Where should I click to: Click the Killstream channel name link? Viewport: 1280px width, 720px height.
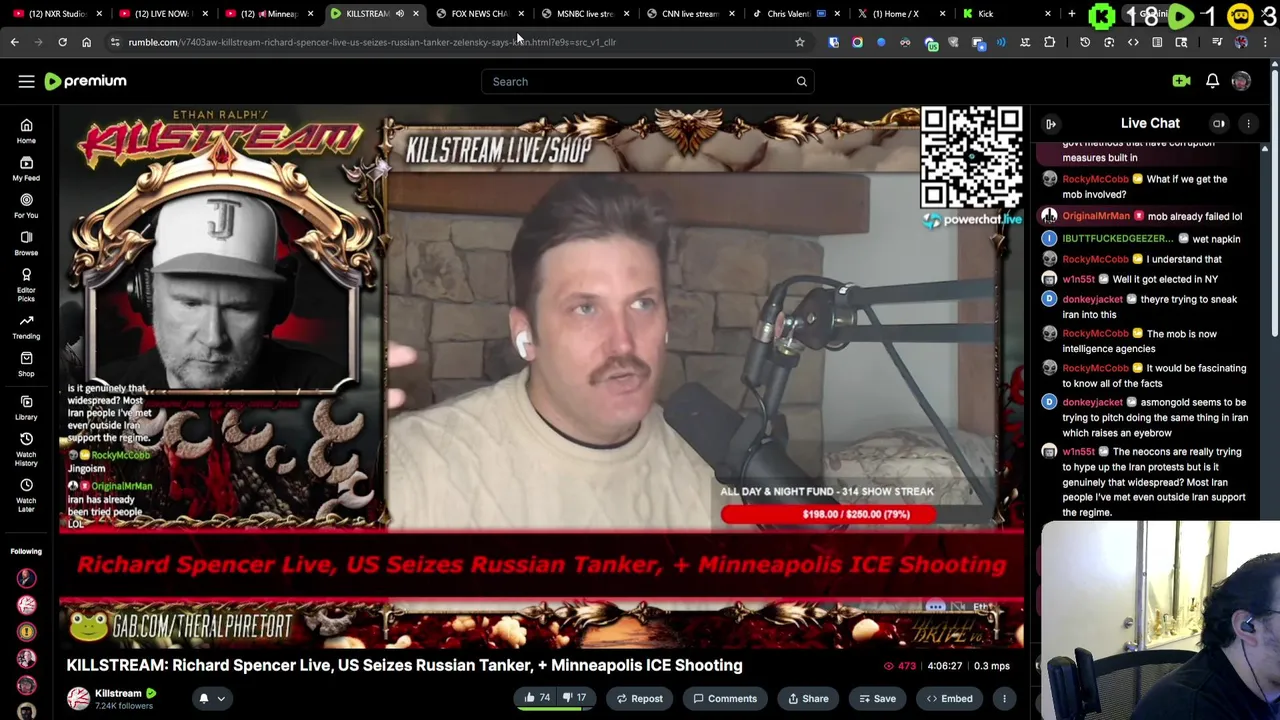(118, 693)
